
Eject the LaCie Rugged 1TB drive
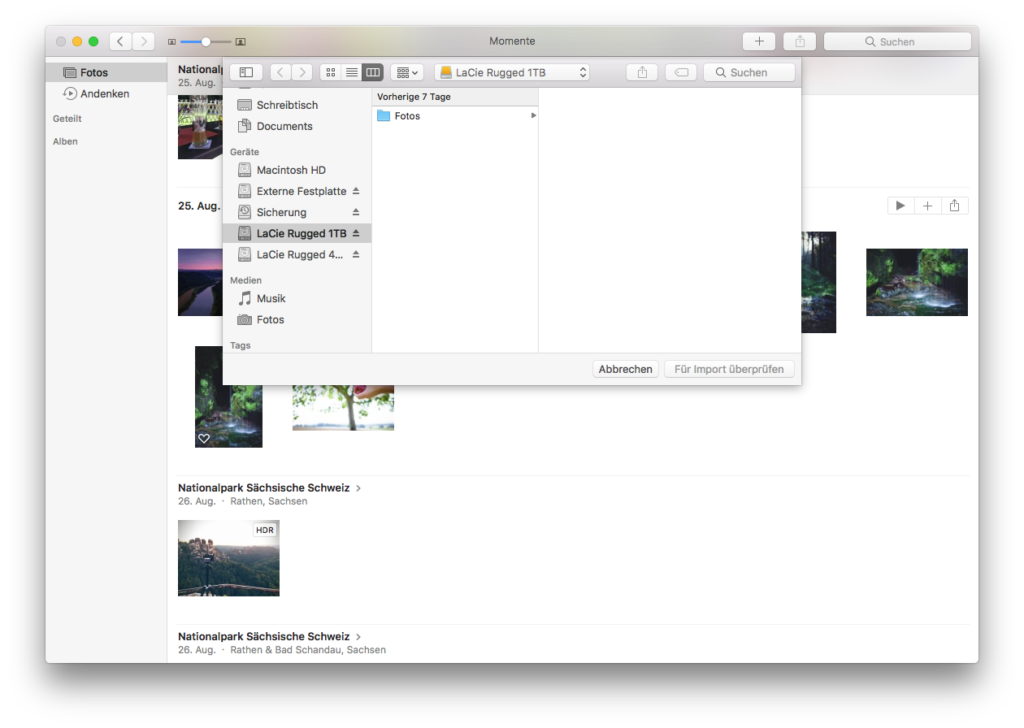[356, 233]
